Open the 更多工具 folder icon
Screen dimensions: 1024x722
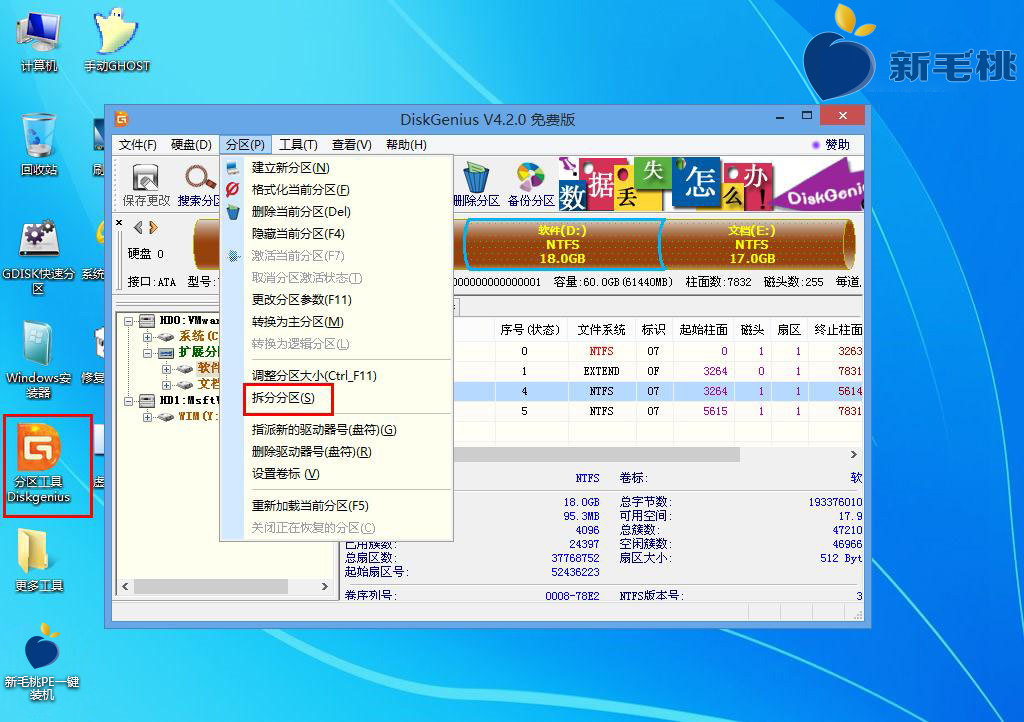(39, 560)
